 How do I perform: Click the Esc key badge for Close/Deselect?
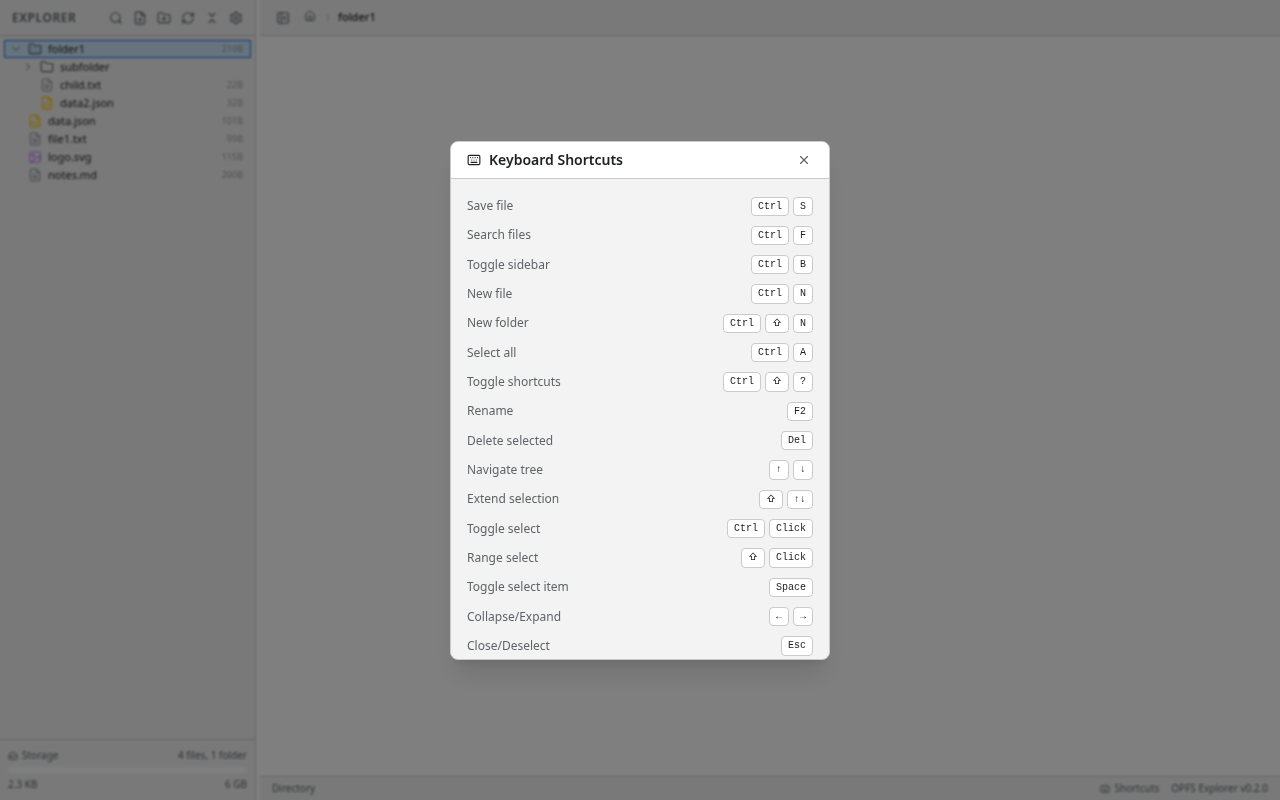(797, 646)
